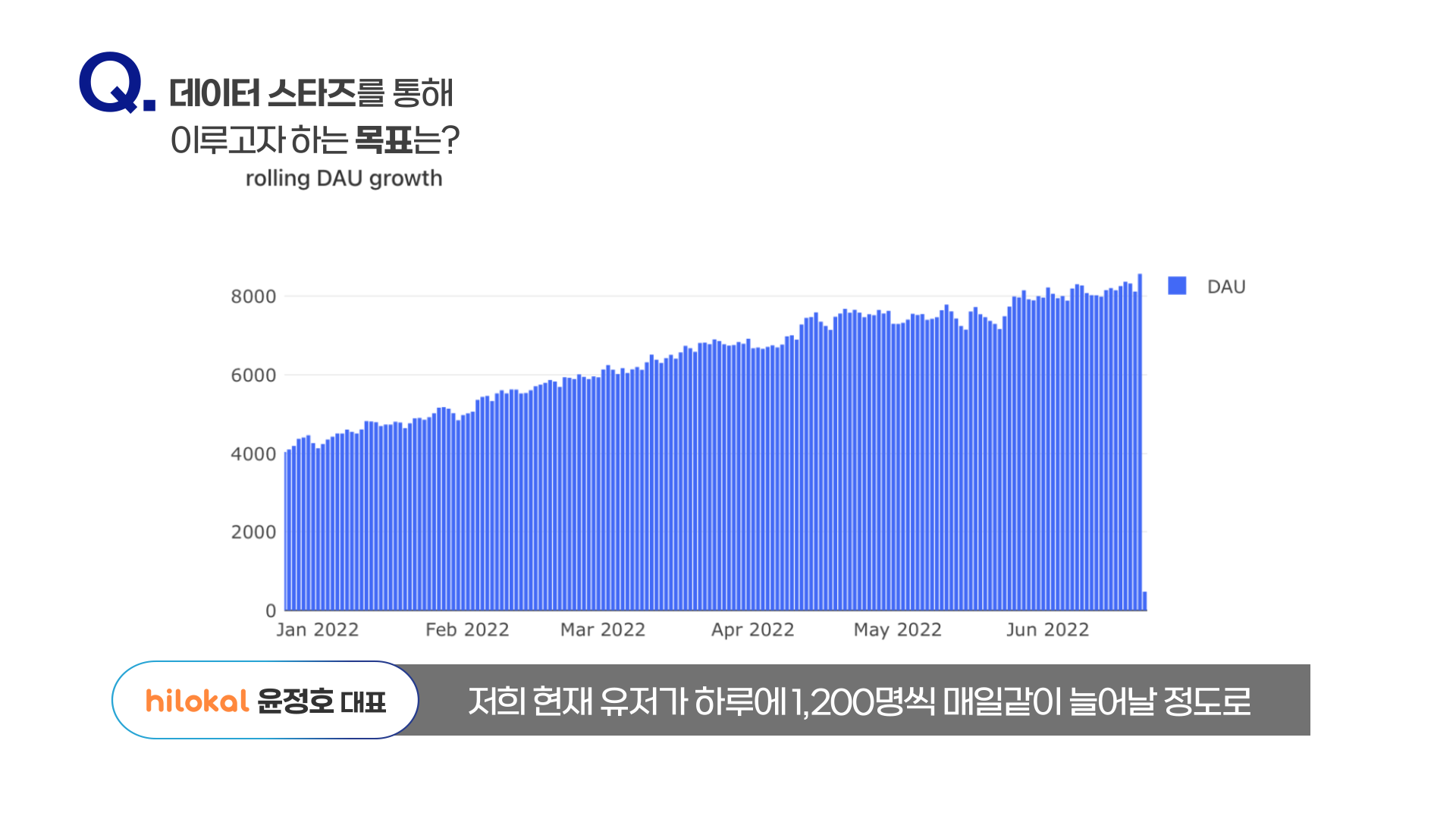The height and width of the screenshot is (819, 1456).
Task: Click the 8000 y-axis tick label
Action: (x=253, y=297)
